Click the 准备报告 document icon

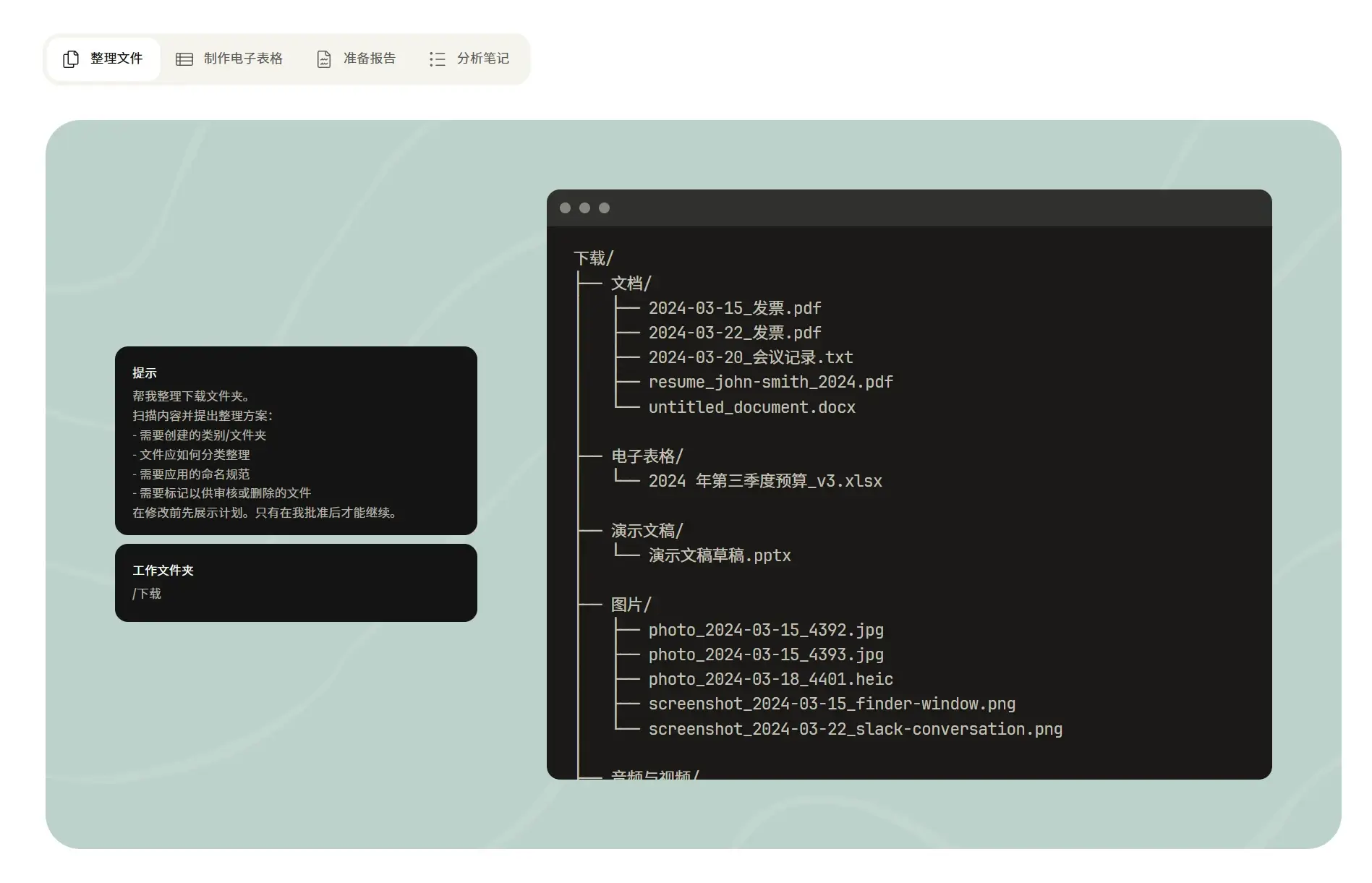pos(324,59)
